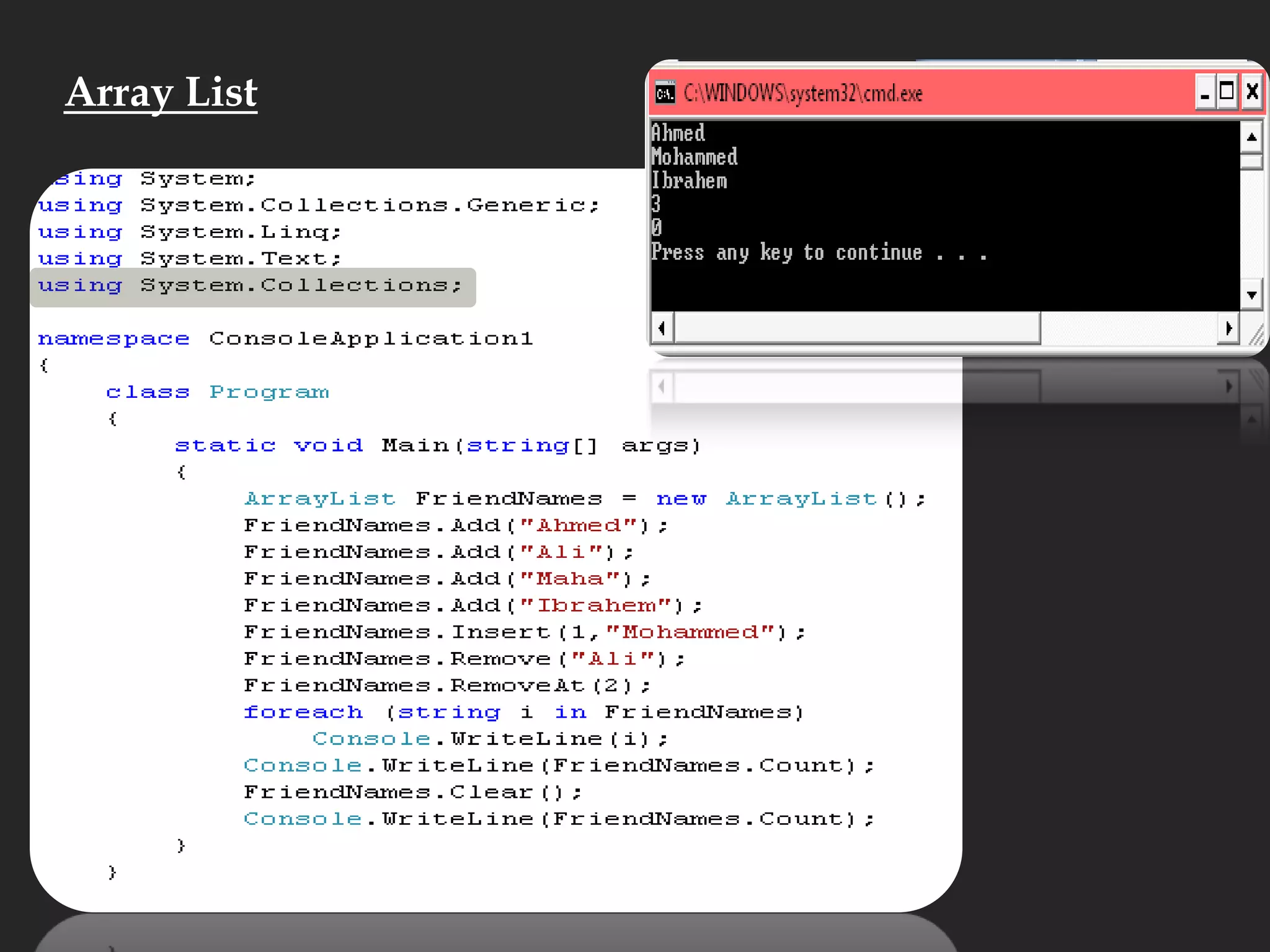Click 'Mohammed' in the console output

694,156
